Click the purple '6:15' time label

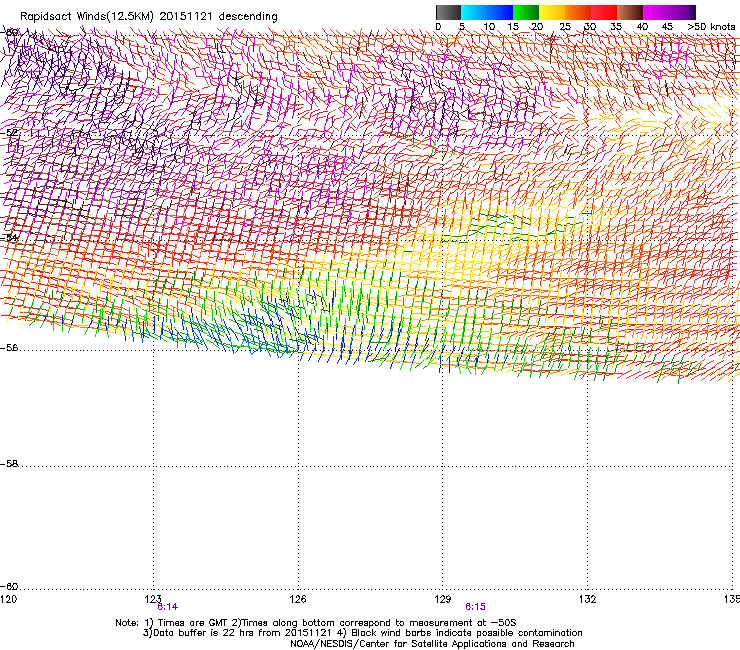[475, 607]
